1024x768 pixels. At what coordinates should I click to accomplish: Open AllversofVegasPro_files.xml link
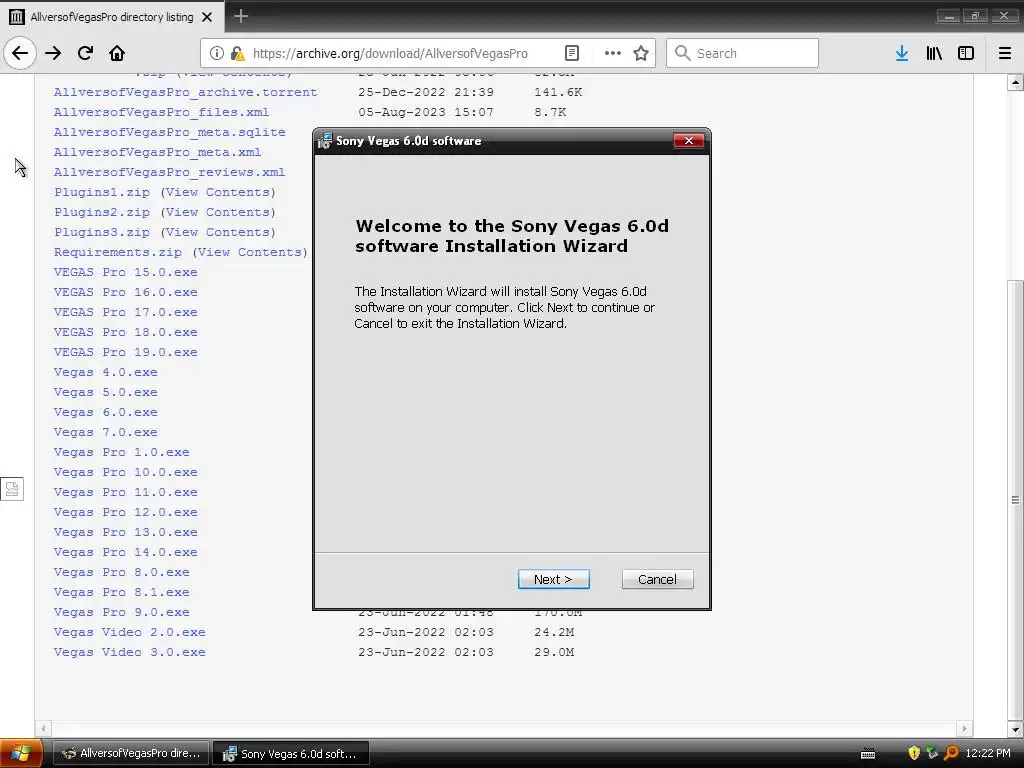point(161,112)
